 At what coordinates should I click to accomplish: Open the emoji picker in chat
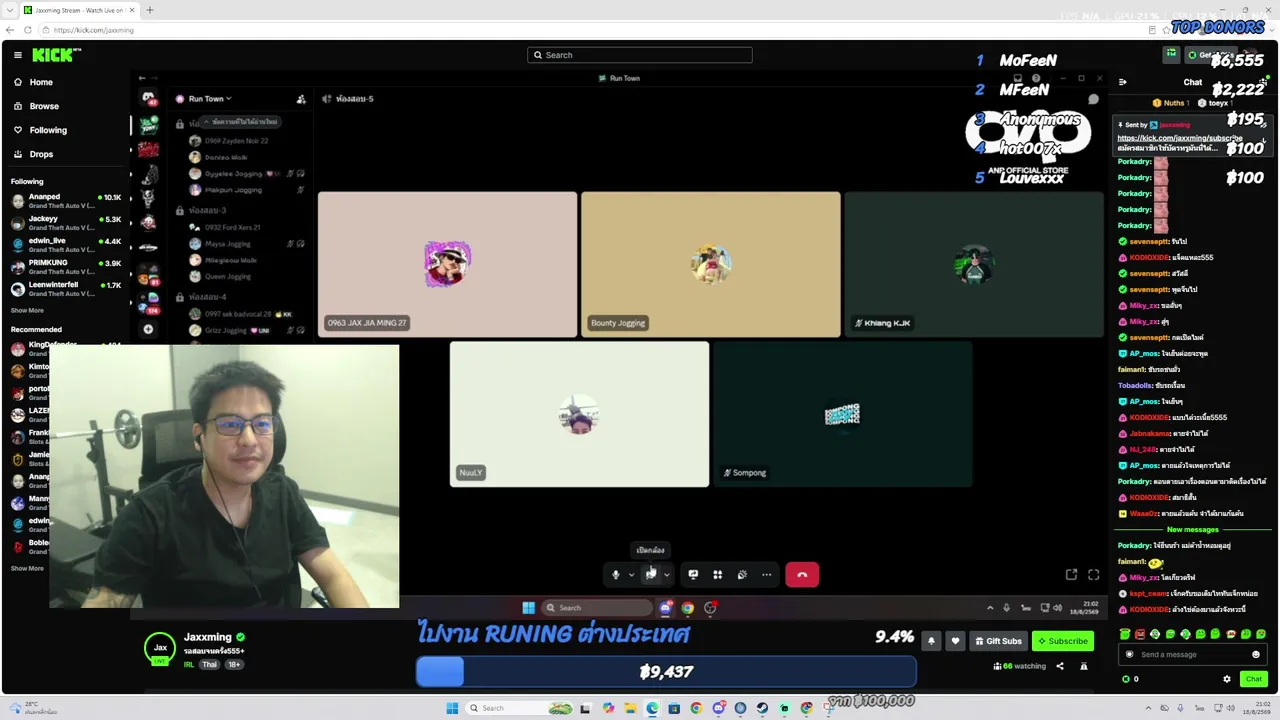(1256, 655)
